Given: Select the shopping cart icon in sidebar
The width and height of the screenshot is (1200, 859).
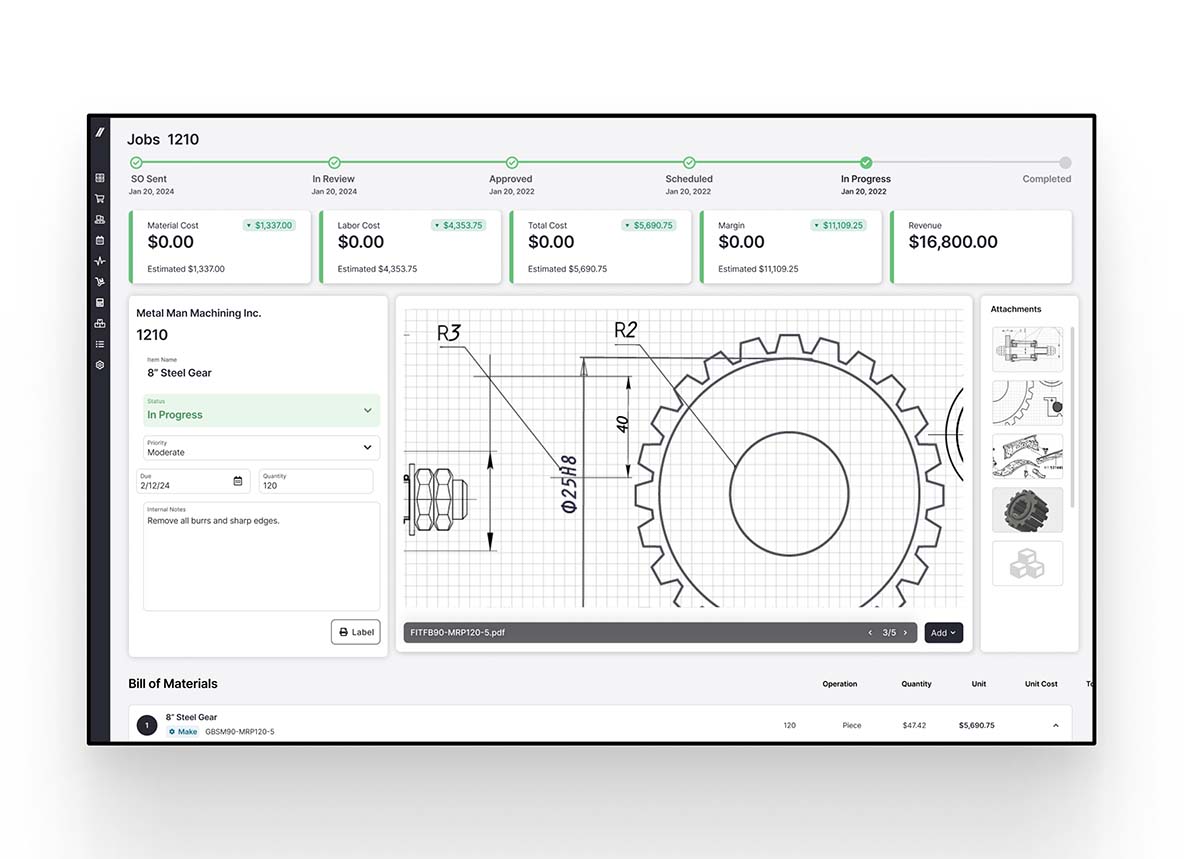Looking at the screenshot, I should pyautogui.click(x=99, y=198).
